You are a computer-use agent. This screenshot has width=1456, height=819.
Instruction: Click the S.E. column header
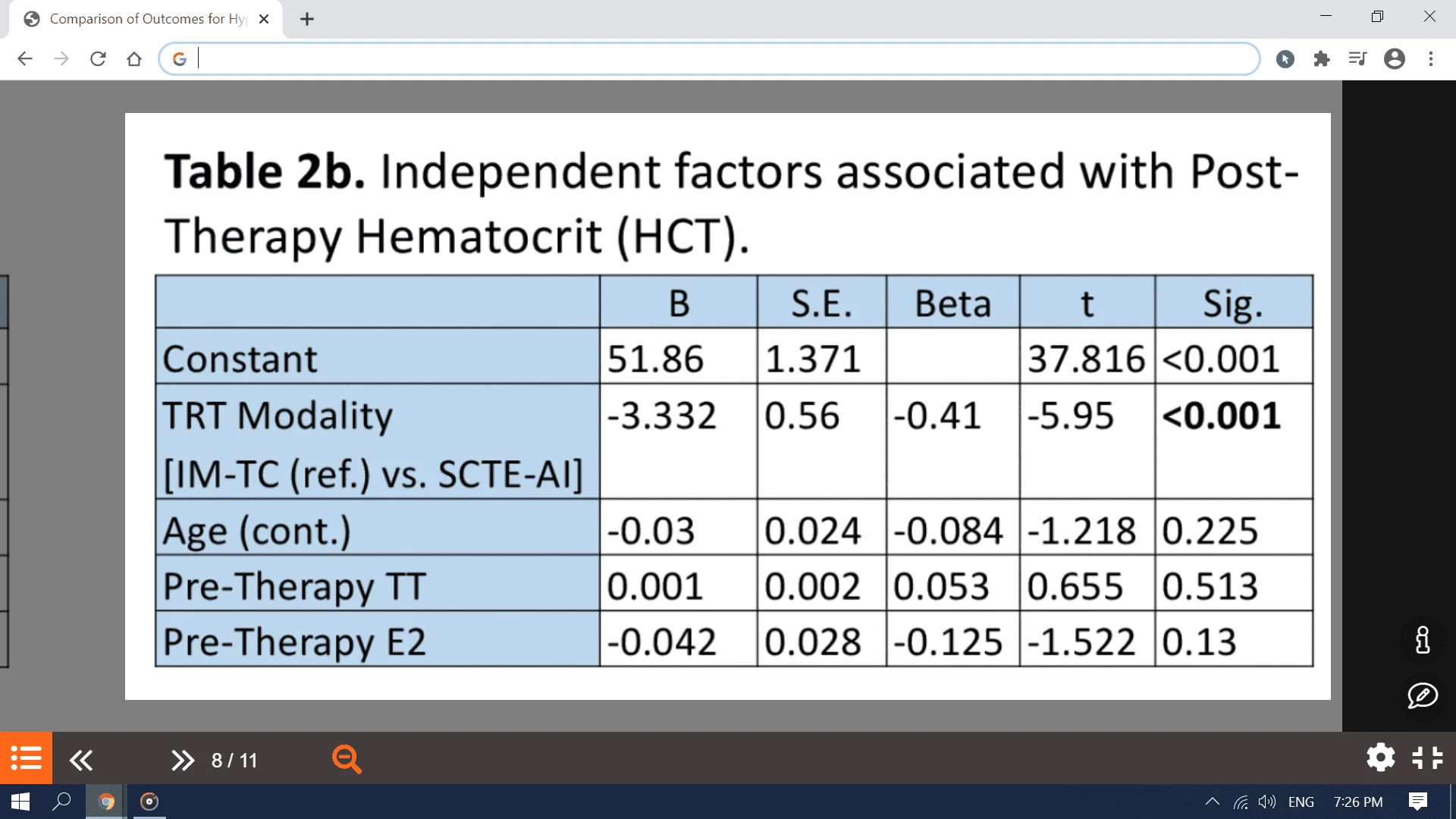(x=821, y=303)
